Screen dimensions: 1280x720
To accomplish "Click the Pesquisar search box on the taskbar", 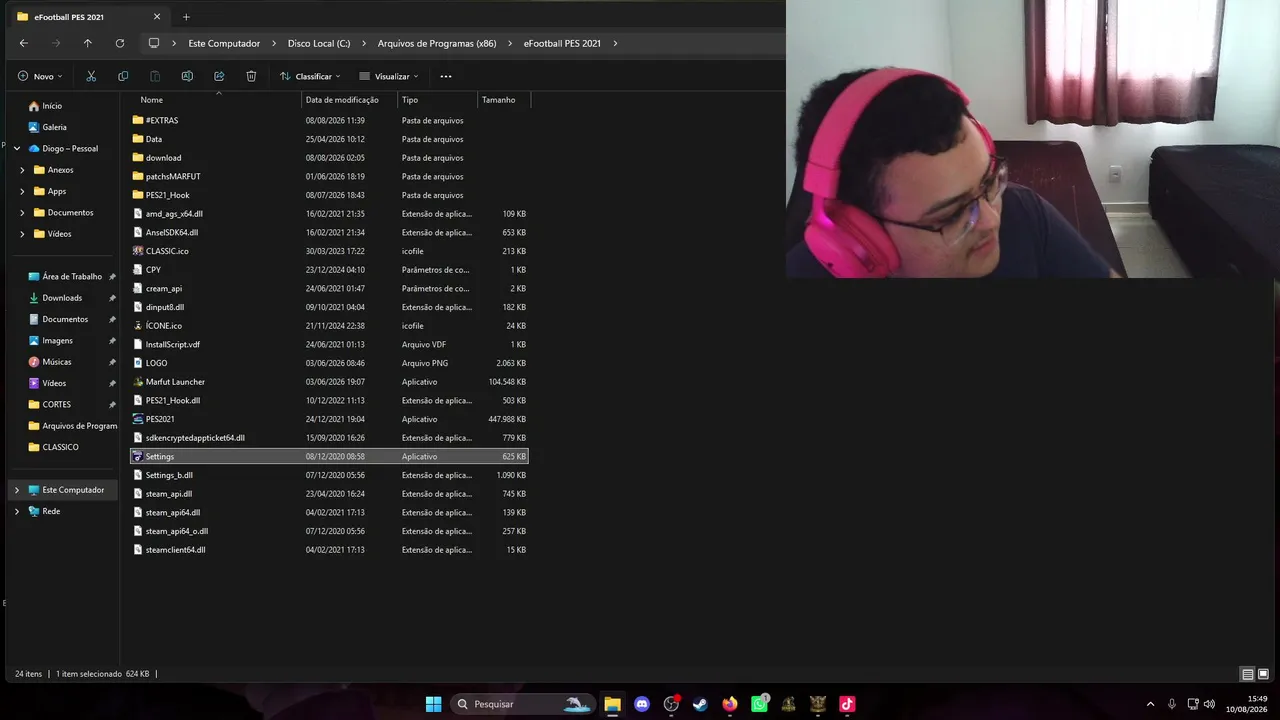I will point(522,704).
